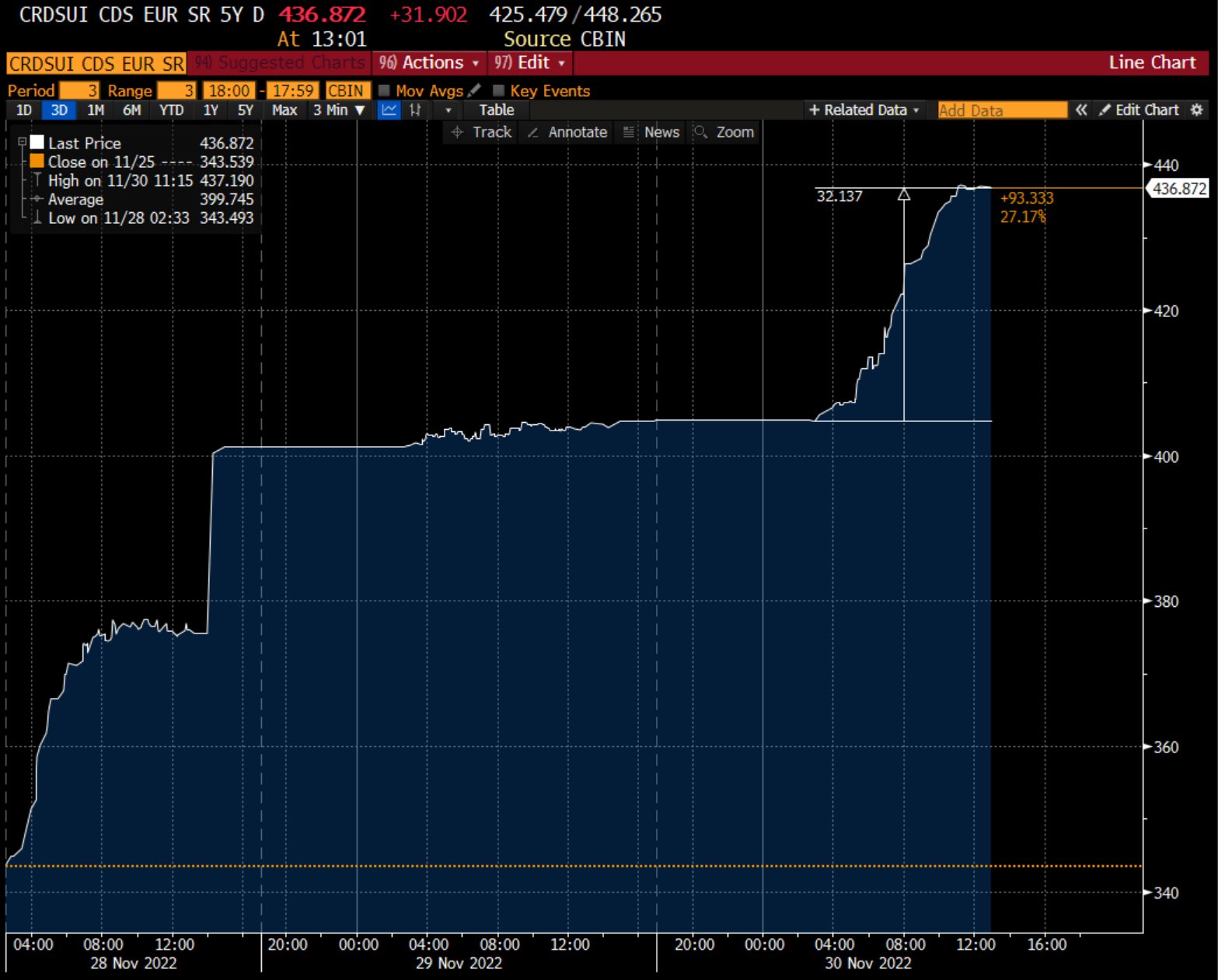Activate the Zoom magnifier tool

click(x=724, y=132)
